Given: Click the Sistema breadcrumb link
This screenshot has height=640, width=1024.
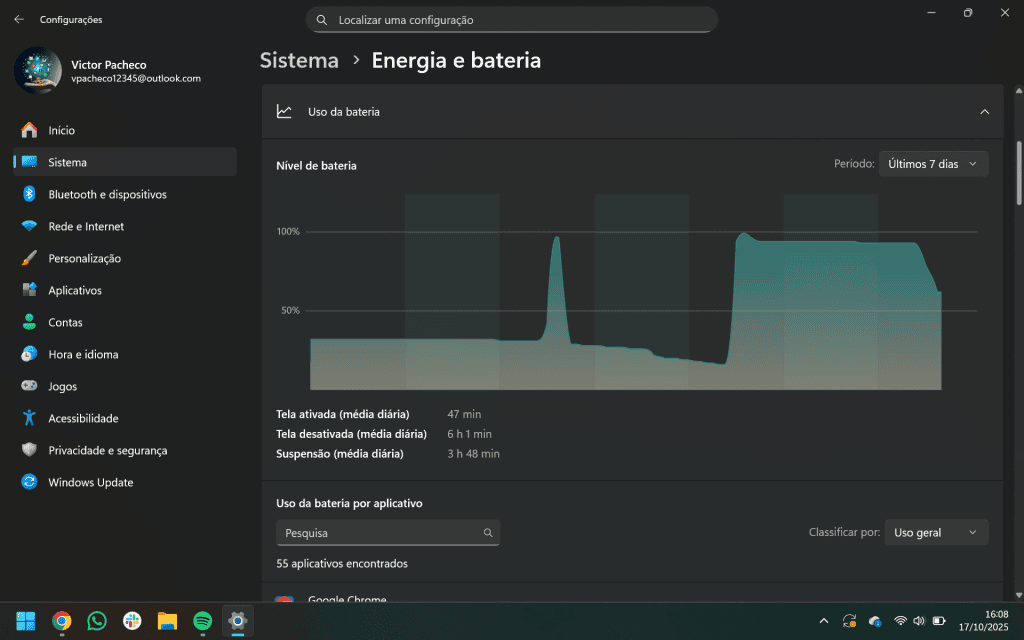Looking at the screenshot, I should (x=298, y=60).
